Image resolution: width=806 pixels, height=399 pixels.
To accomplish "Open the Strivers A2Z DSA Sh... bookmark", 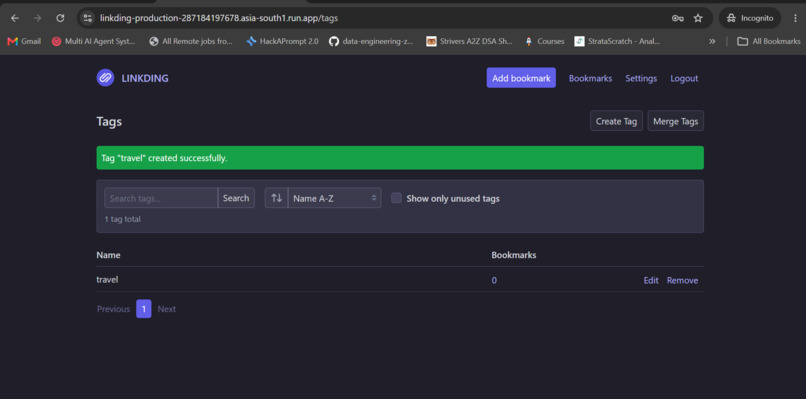I will coord(470,41).
